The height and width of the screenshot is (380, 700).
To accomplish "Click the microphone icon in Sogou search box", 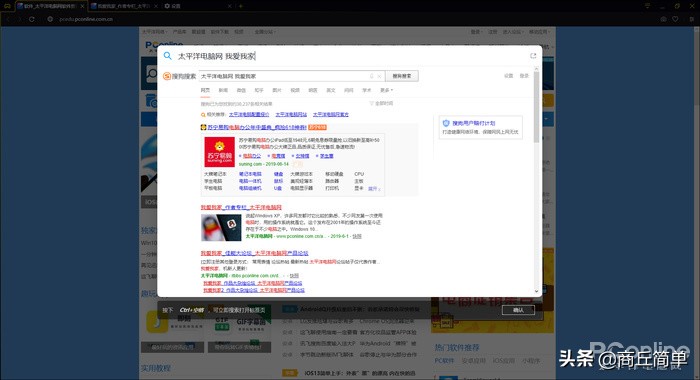I will 371,76.
